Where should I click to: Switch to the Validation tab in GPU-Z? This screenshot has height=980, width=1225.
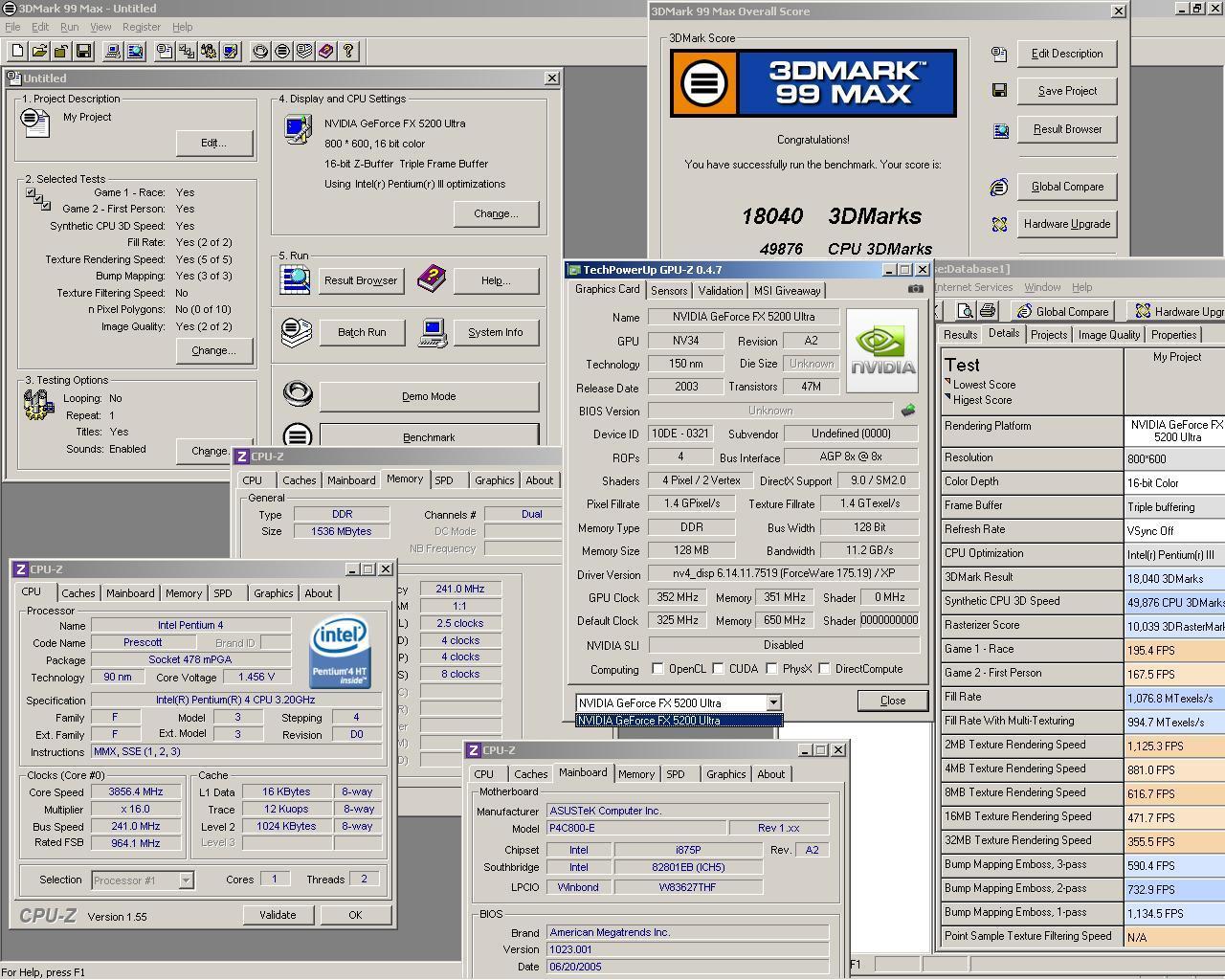tap(720, 291)
